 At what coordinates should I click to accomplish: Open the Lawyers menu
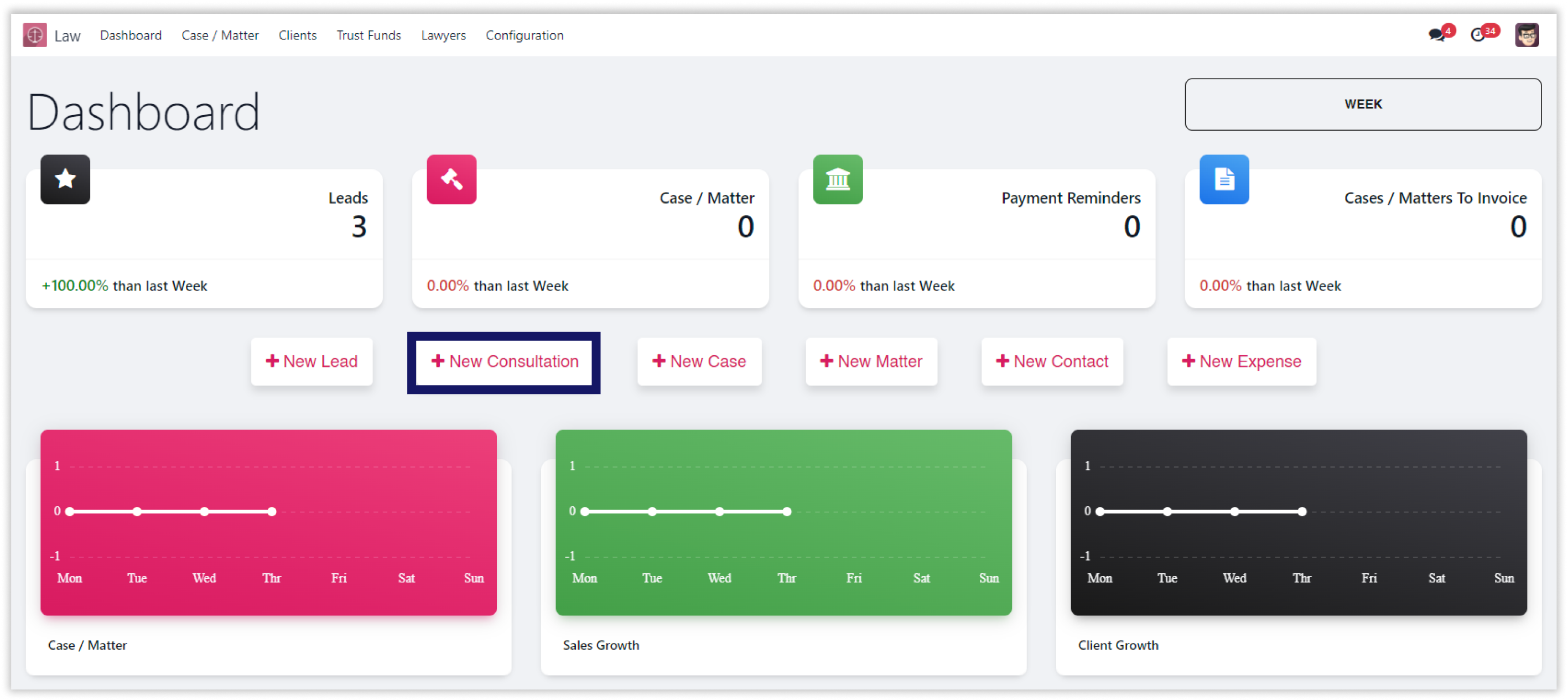443,35
